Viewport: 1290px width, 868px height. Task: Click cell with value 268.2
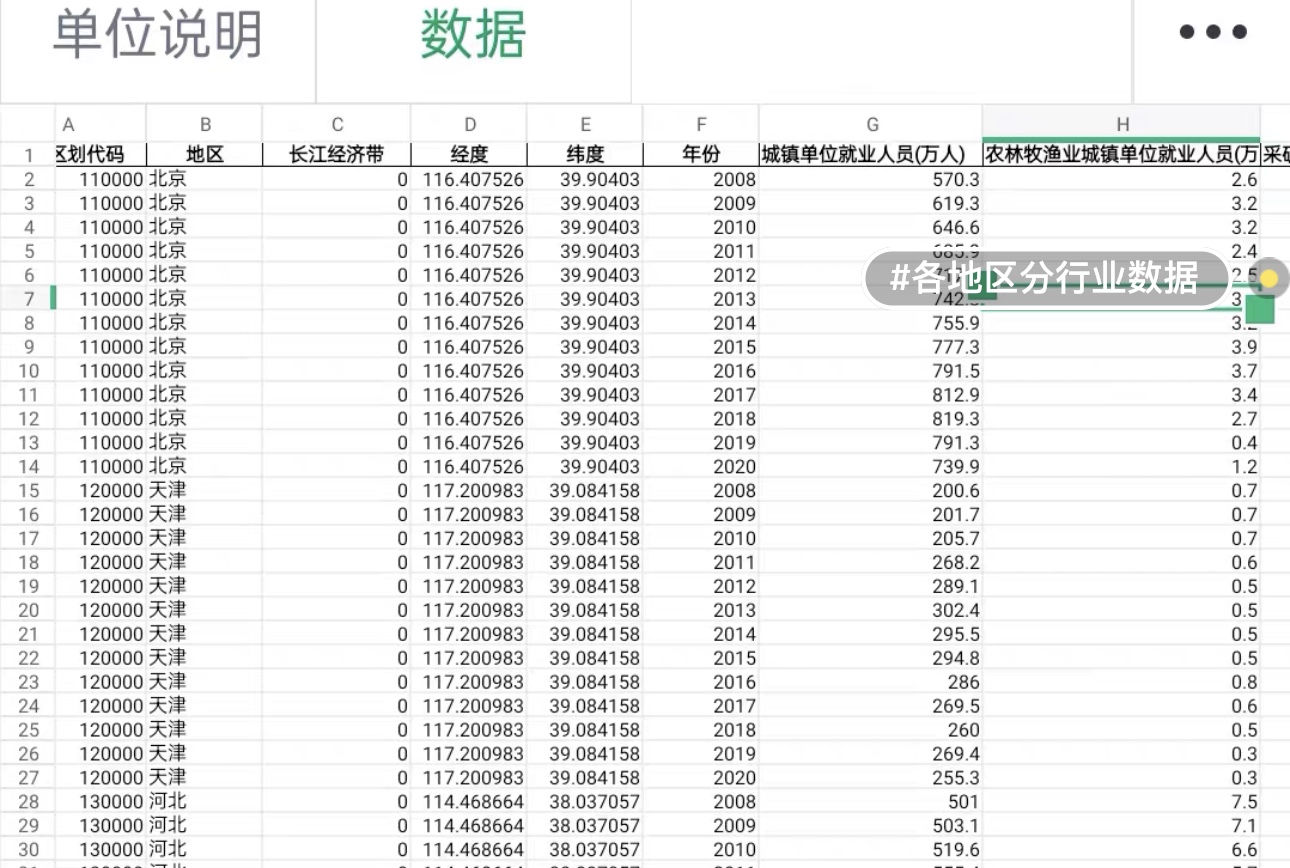(871, 563)
